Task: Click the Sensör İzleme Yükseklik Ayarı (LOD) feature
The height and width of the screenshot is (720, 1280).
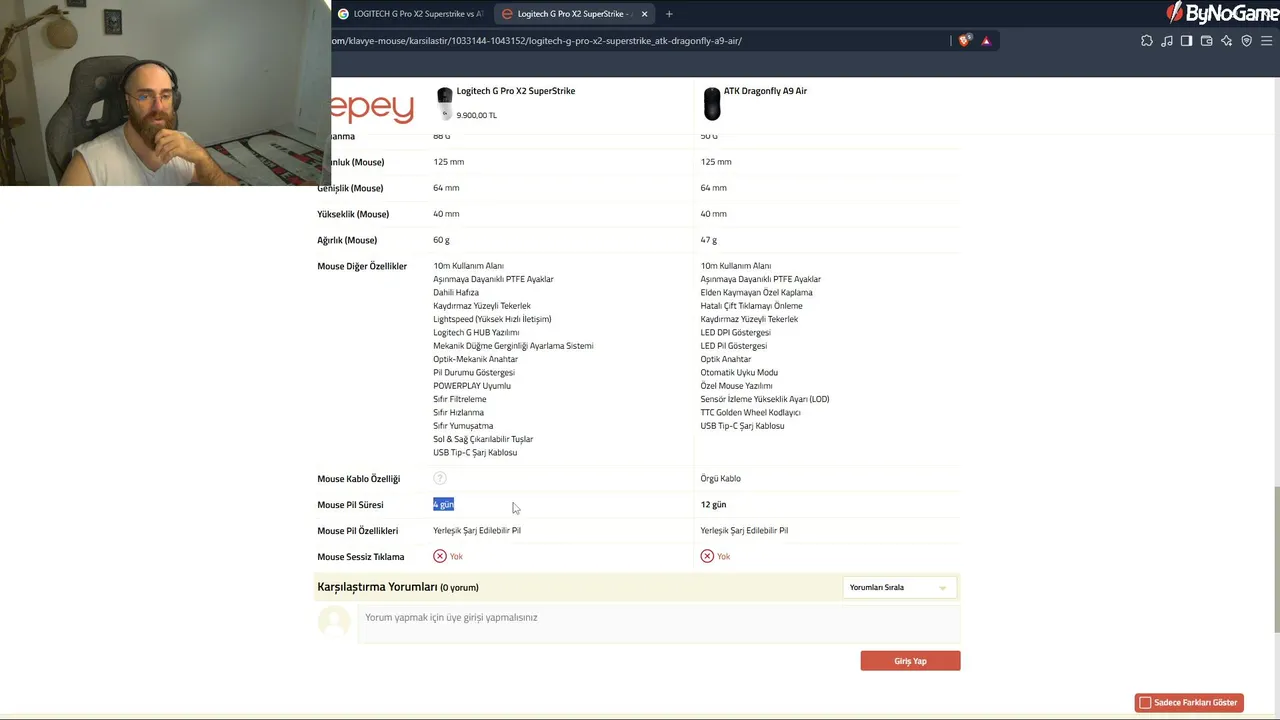Action: [765, 399]
